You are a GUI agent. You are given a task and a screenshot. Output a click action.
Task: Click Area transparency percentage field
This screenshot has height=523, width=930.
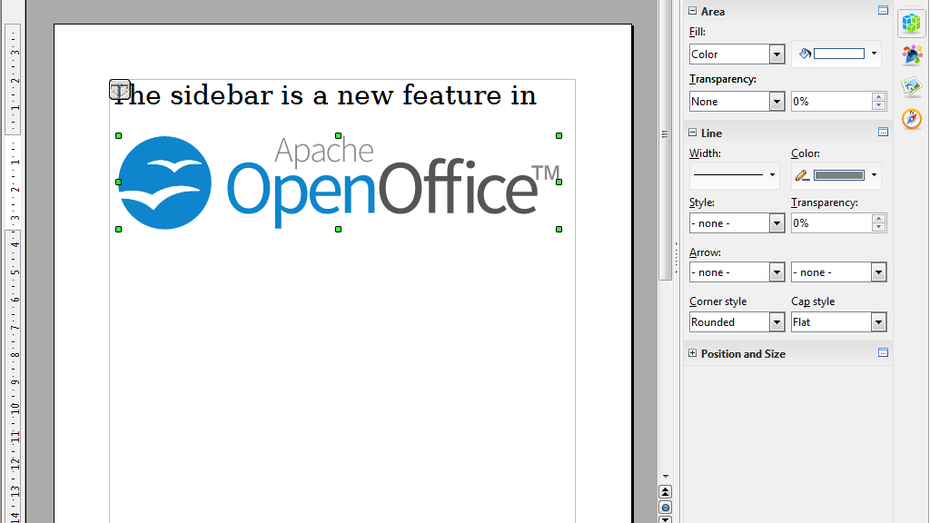(832, 101)
